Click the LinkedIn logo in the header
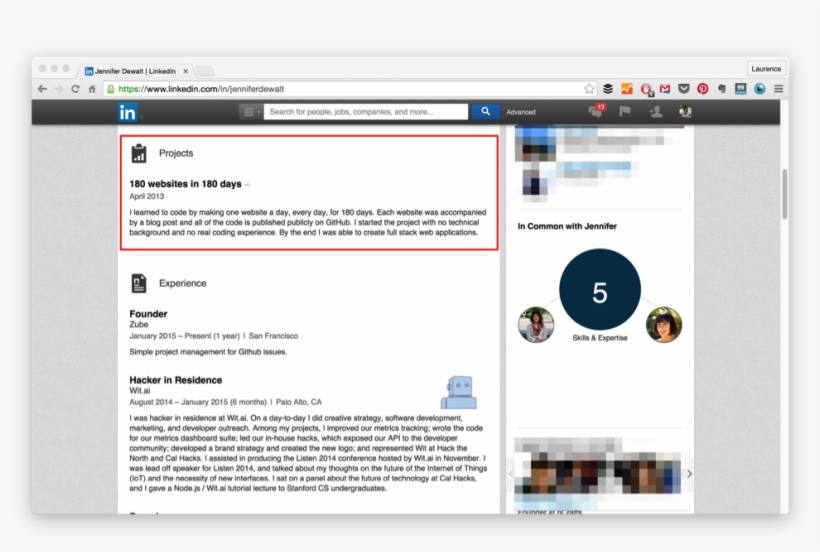The width and height of the screenshot is (820, 552). pyautogui.click(x=127, y=112)
